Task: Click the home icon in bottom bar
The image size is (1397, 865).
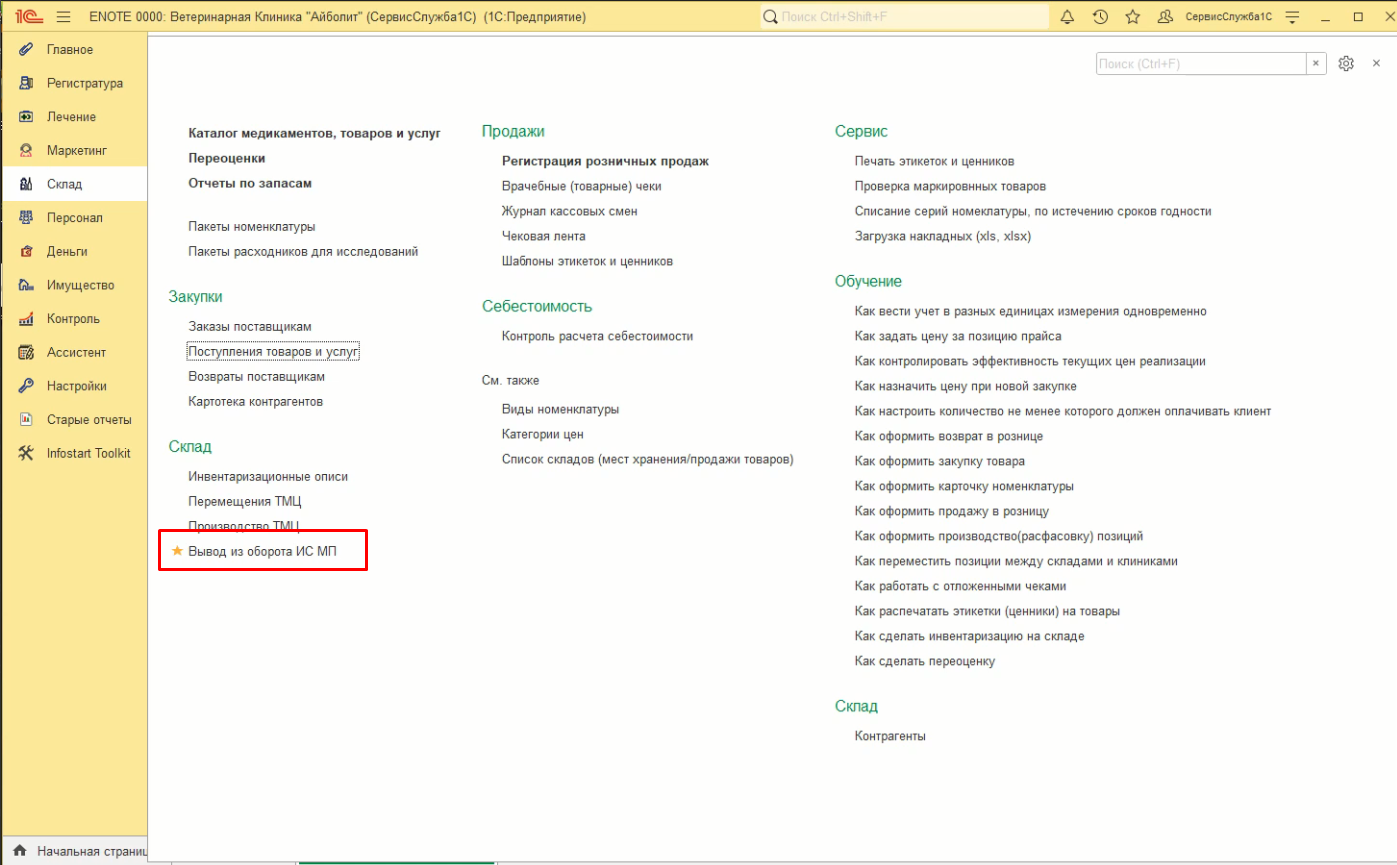Action: [x=19, y=851]
